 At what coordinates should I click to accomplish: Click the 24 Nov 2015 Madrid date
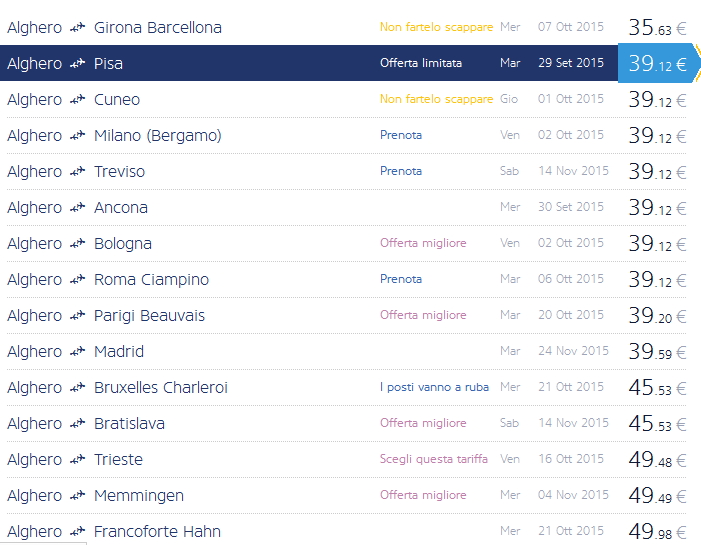pyautogui.click(x=571, y=351)
